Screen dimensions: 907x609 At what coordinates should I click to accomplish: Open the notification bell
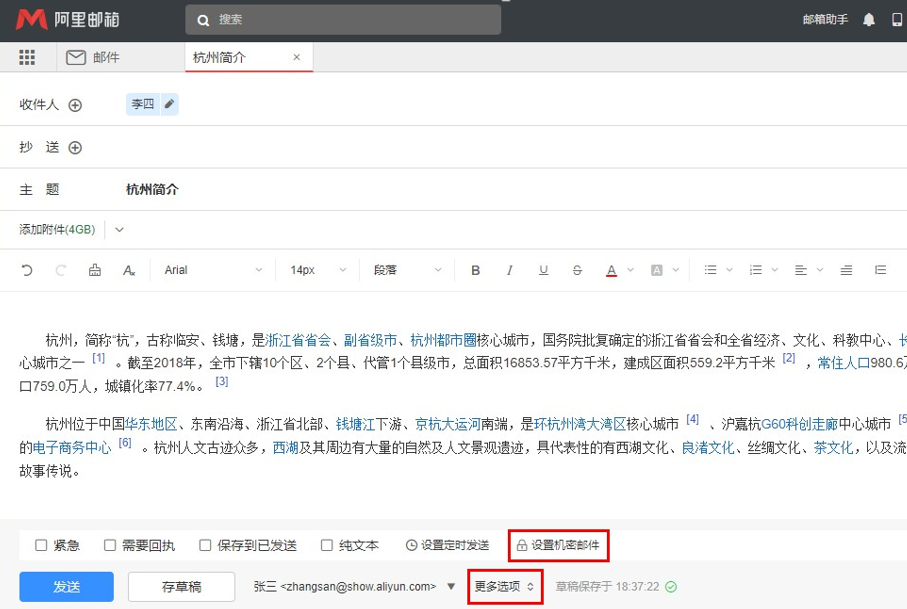tap(869, 20)
